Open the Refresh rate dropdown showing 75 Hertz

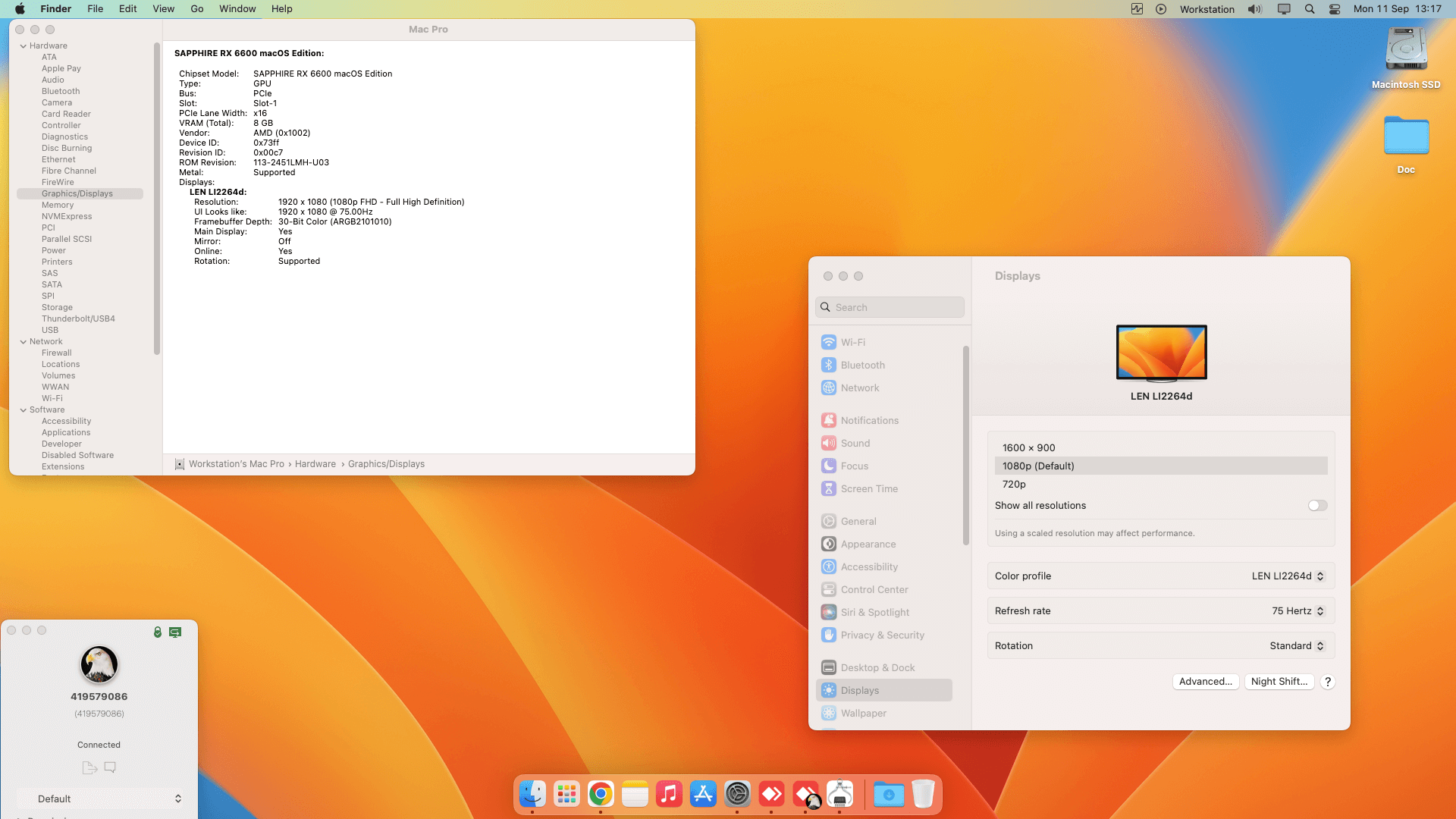[x=1298, y=610]
